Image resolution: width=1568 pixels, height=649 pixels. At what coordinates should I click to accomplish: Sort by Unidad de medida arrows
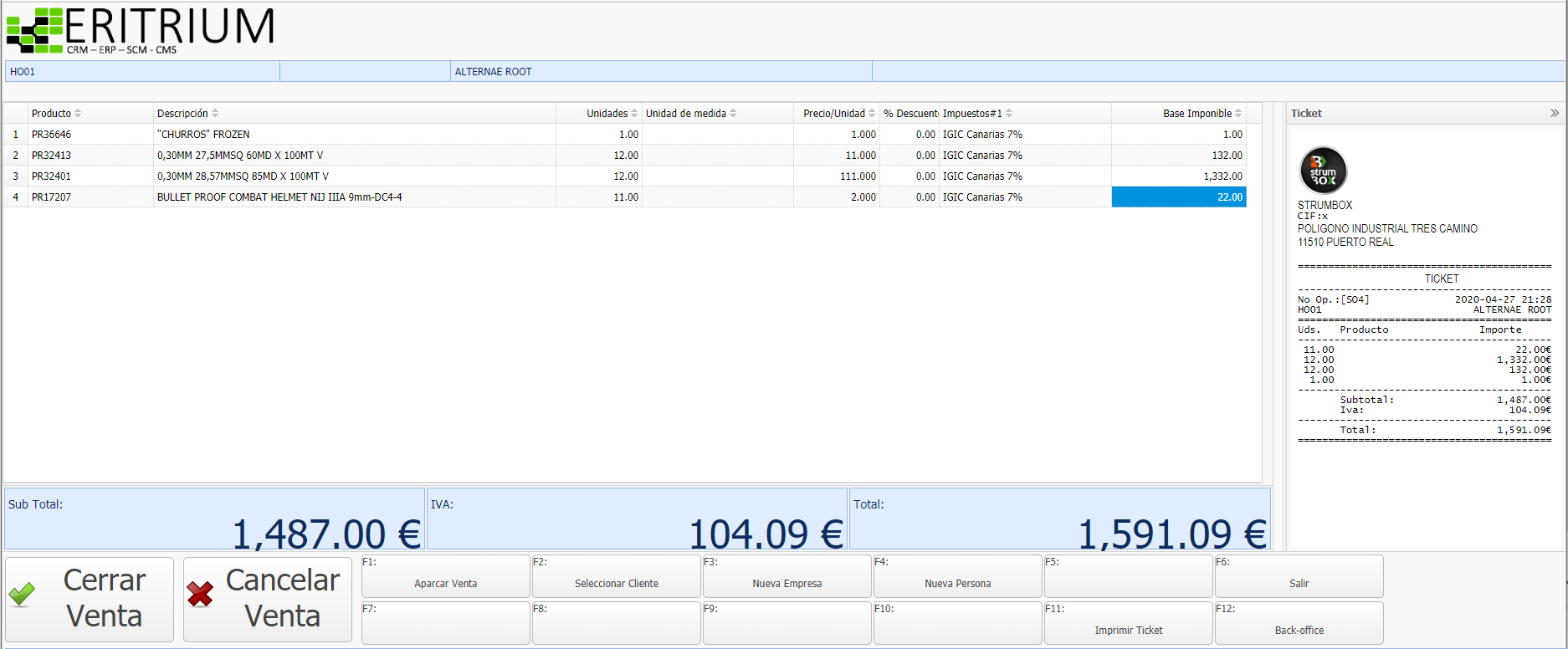point(733,113)
